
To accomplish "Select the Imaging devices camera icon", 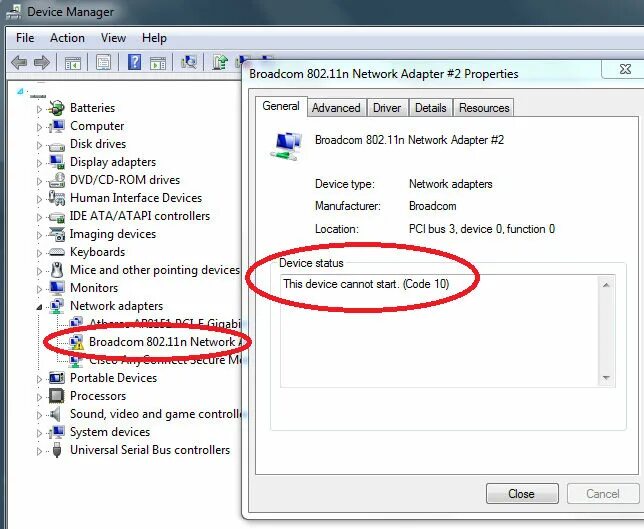I will 56,234.
